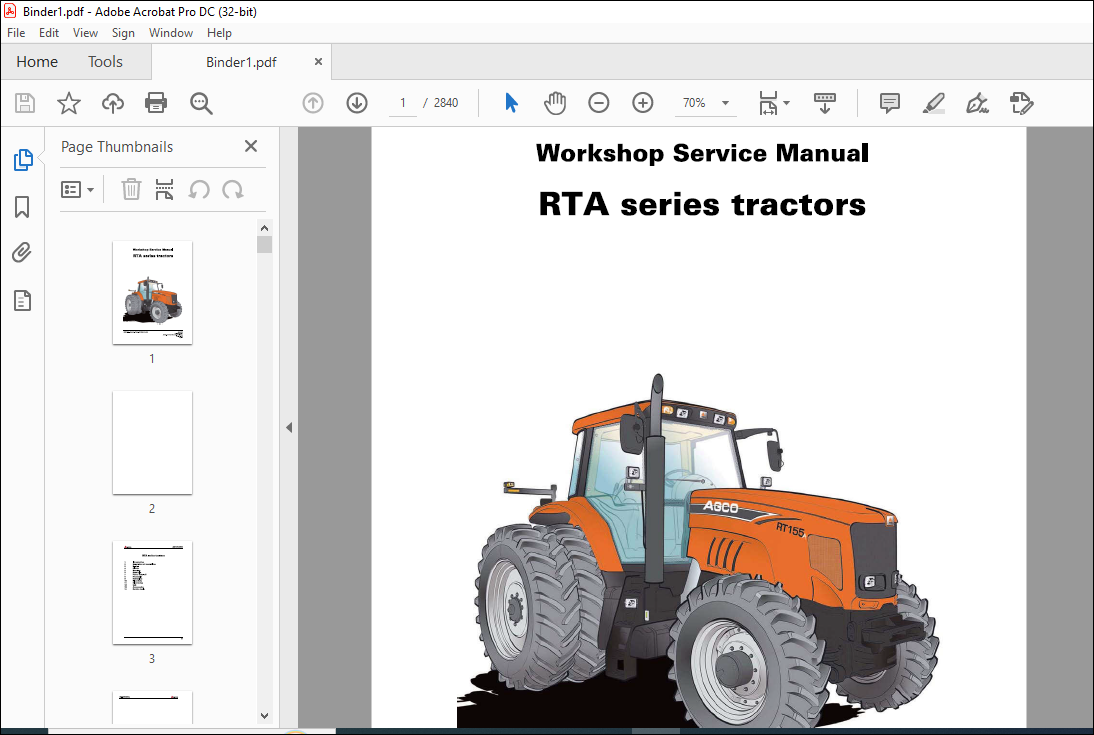The image size is (1094, 735).
Task: Click the 'RTA series tractors' title text
Action: (702, 205)
